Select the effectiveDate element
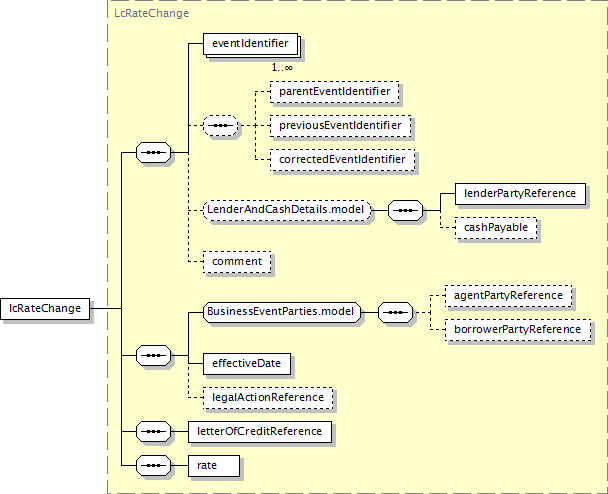Screen dimensions: 608x494 click(x=247, y=364)
